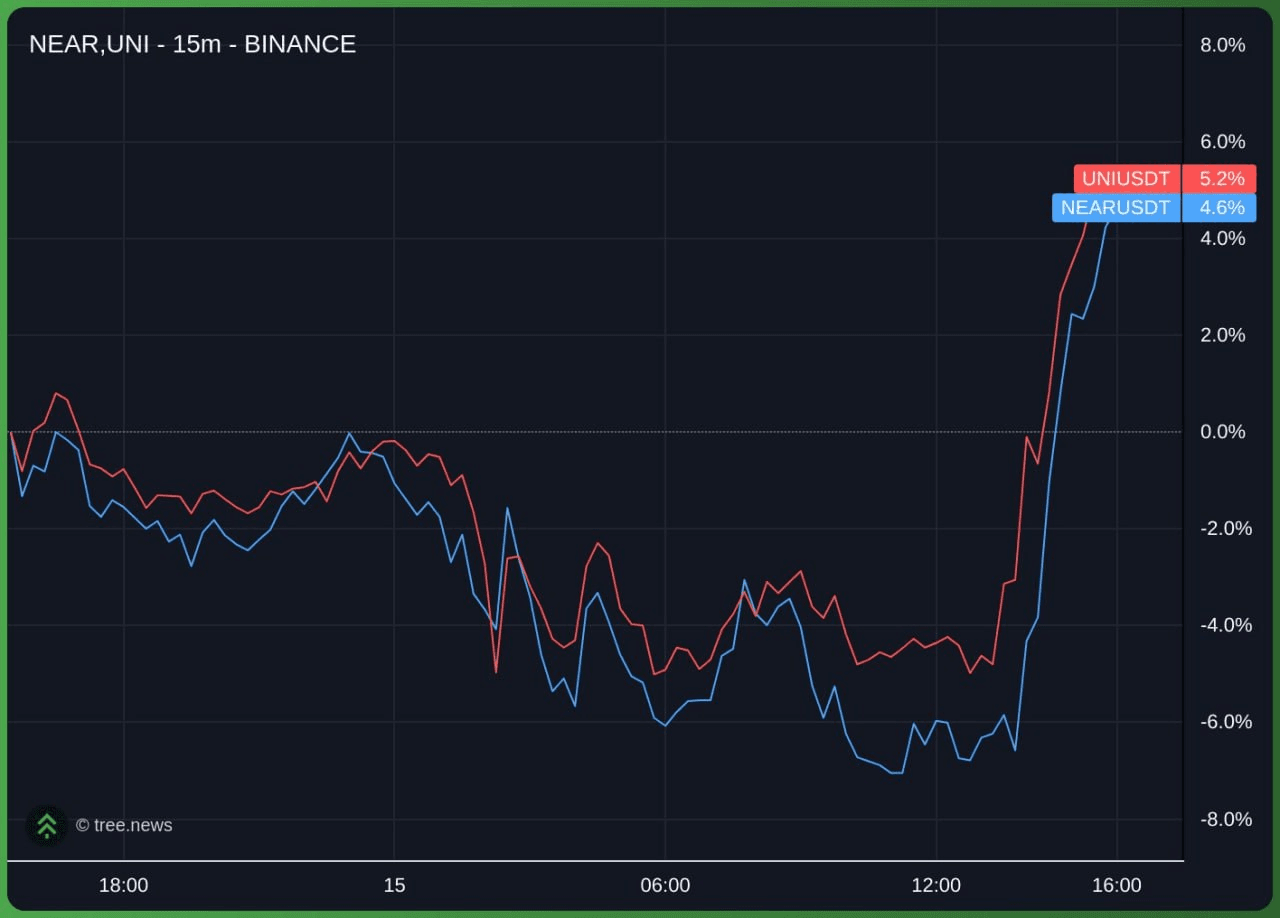The image size is (1280, 918).
Task: Select the 4.6% NEARUSDT value tag
Action: point(1220,208)
